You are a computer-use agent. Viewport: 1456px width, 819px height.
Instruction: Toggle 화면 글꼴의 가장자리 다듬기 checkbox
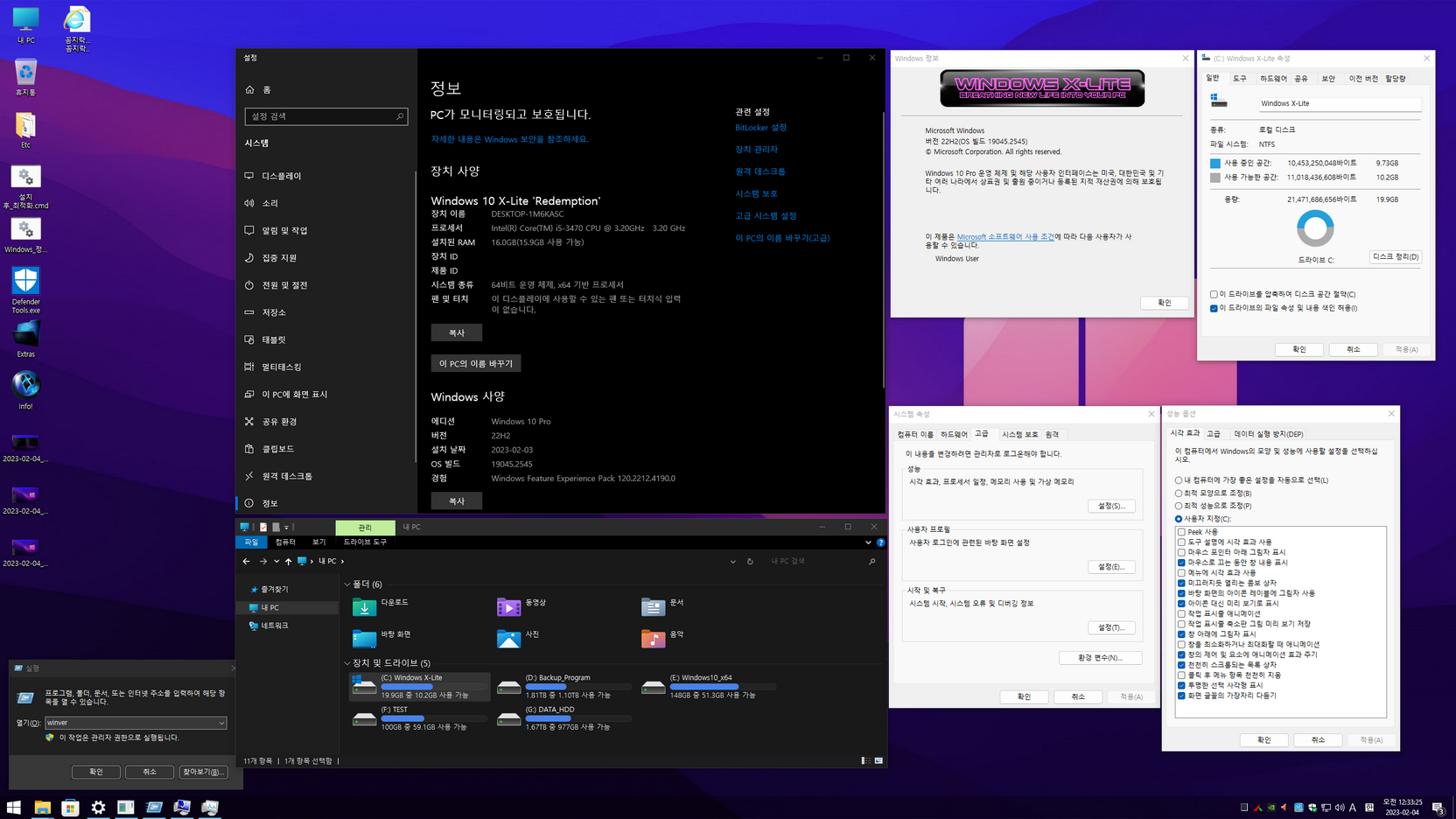(x=1181, y=696)
